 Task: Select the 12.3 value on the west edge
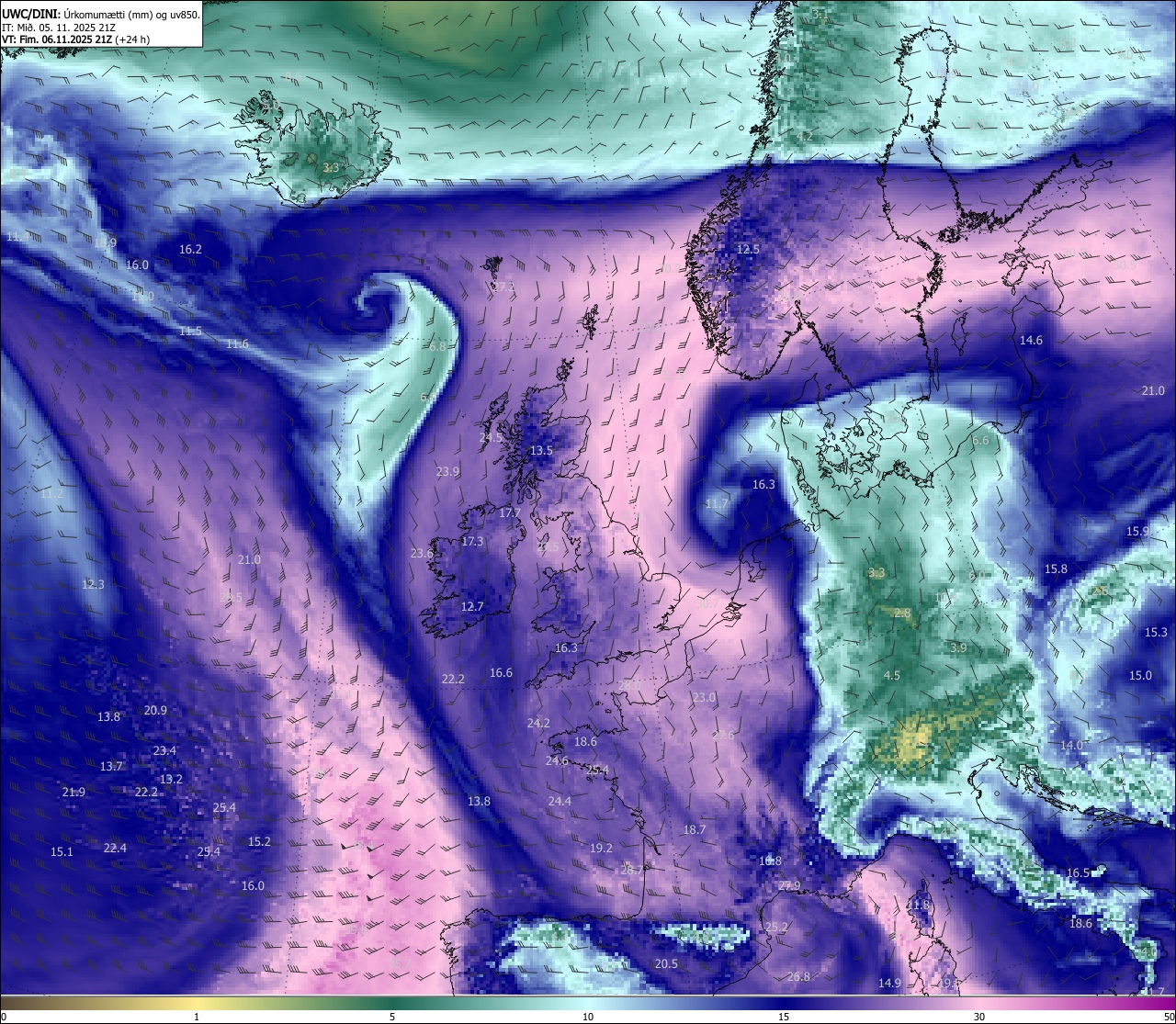point(93,585)
